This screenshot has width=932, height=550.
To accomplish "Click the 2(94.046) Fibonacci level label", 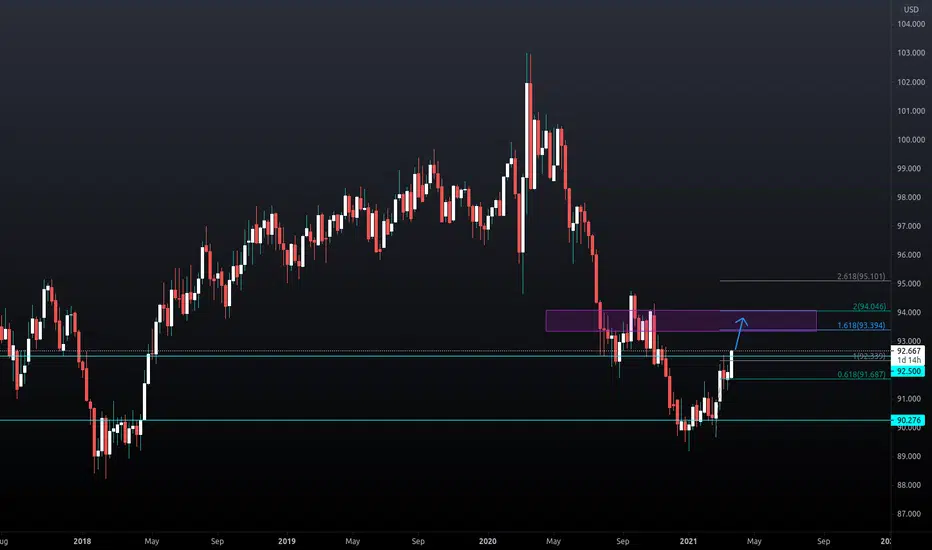I will pyautogui.click(x=869, y=307).
